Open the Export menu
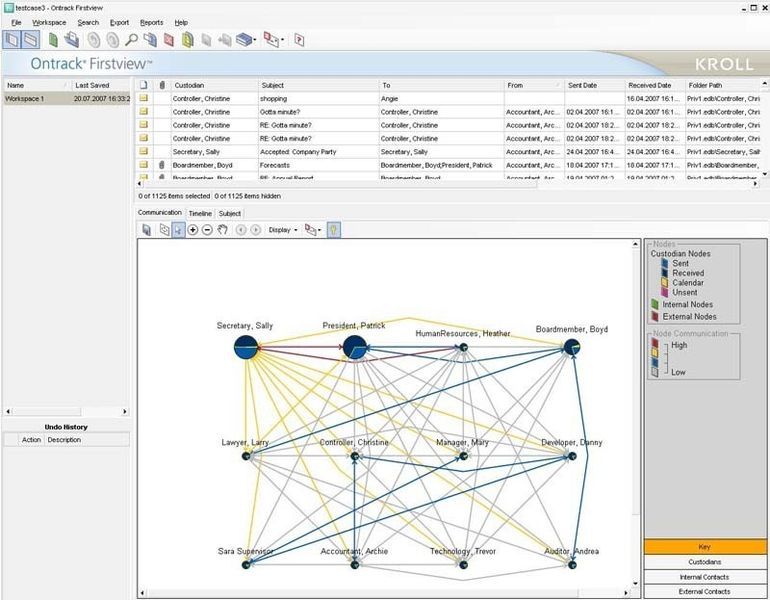Screen dimensions: 770x600 click(x=119, y=23)
